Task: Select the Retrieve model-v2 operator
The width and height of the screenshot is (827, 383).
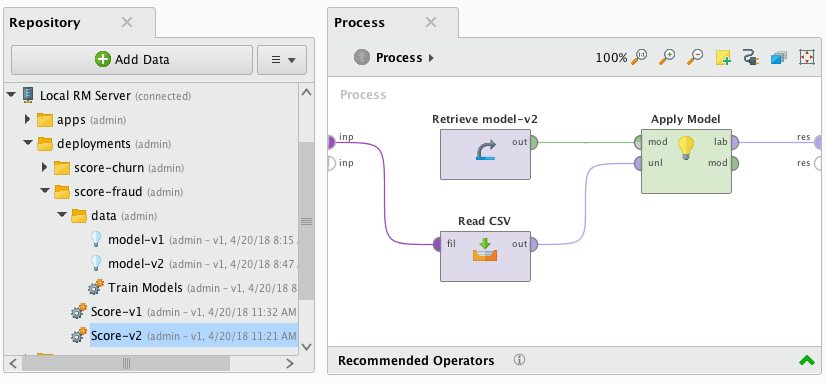Action: pyautogui.click(x=485, y=154)
